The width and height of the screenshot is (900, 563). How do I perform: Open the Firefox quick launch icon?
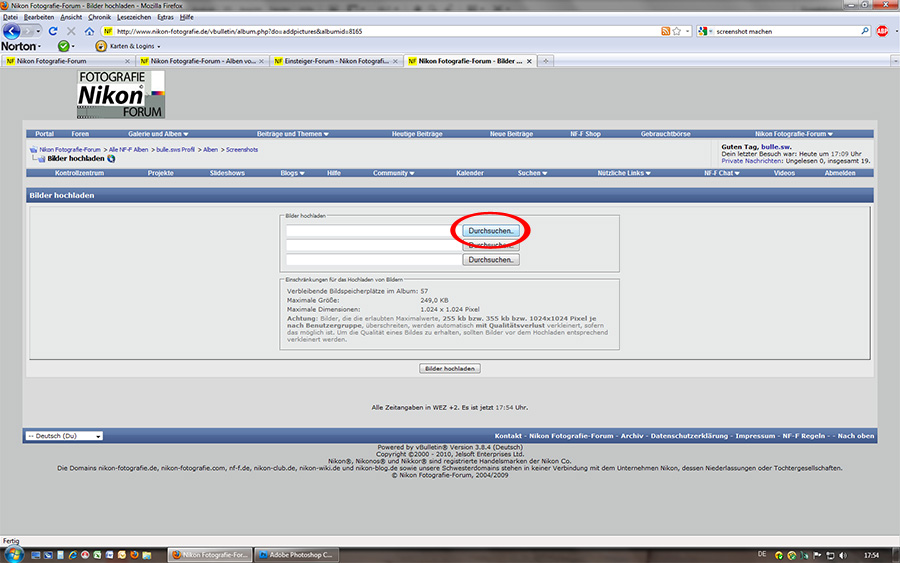[x=134, y=555]
